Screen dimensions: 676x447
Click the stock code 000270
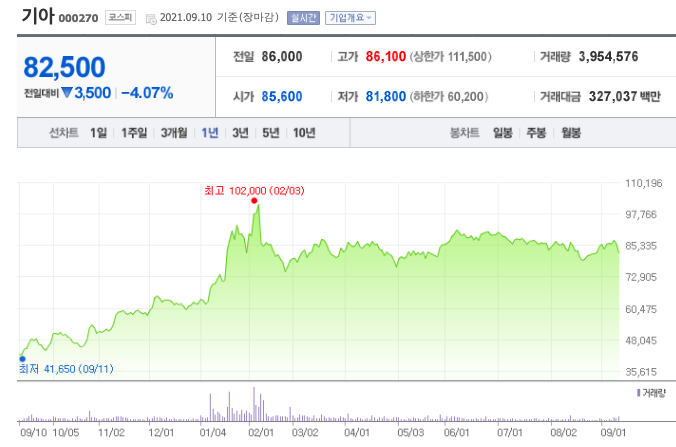[x=78, y=19]
